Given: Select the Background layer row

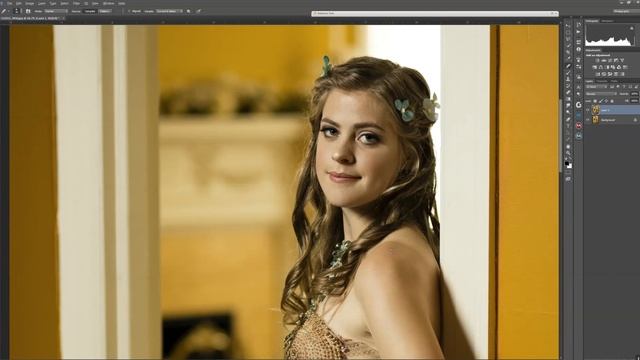Looking at the screenshot, I should coord(612,120).
